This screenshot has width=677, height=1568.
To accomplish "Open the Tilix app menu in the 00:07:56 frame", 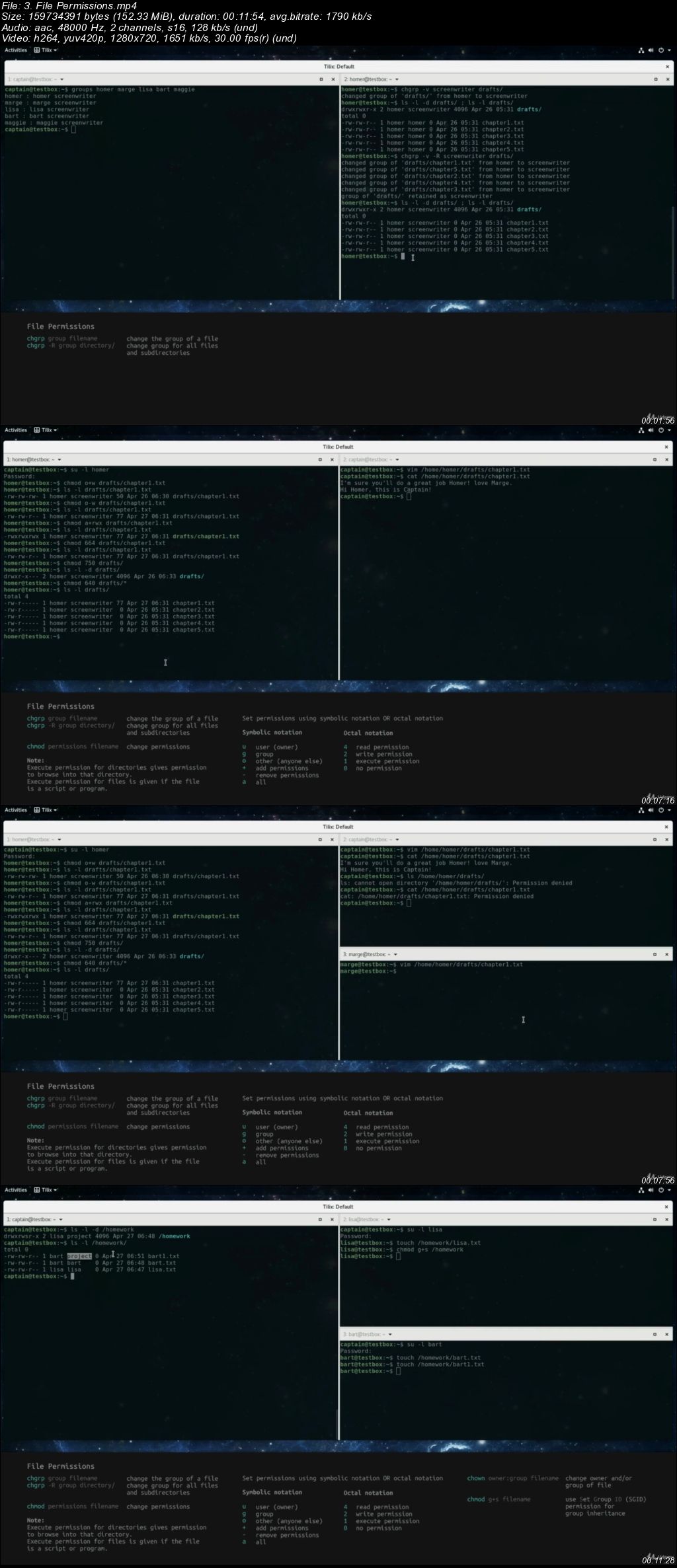I will pos(46,810).
